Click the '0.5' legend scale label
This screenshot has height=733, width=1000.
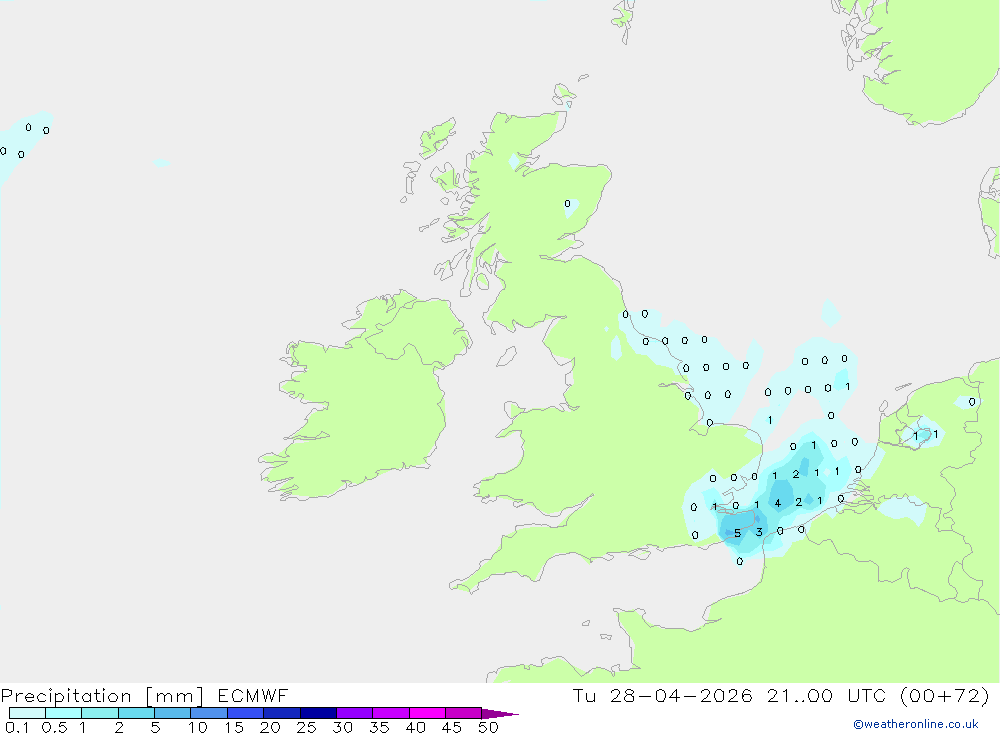point(54,727)
